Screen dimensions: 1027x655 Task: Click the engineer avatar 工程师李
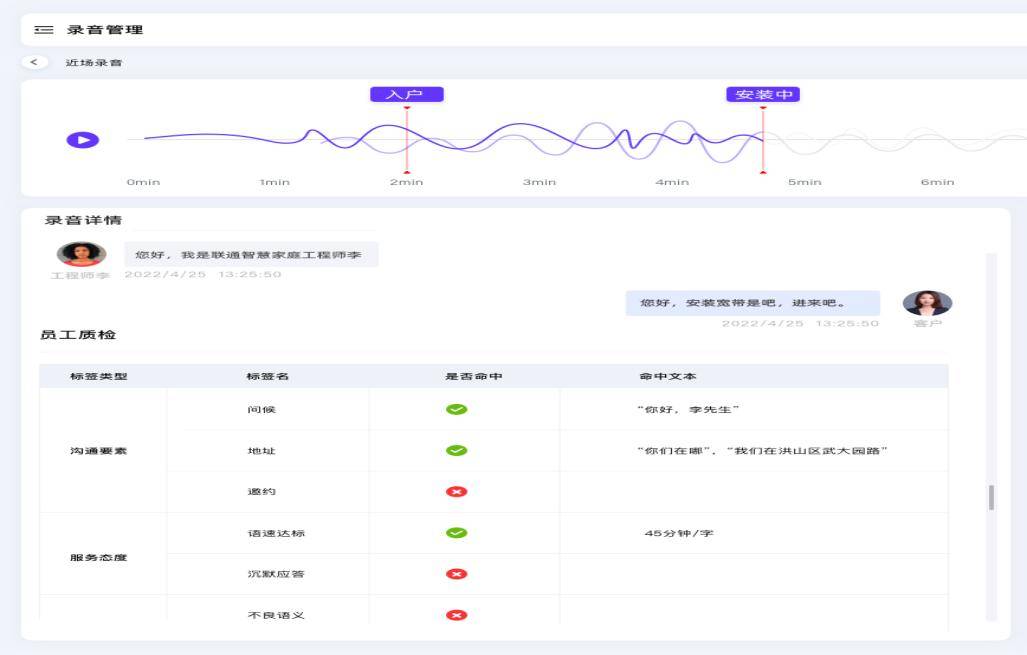point(81,254)
